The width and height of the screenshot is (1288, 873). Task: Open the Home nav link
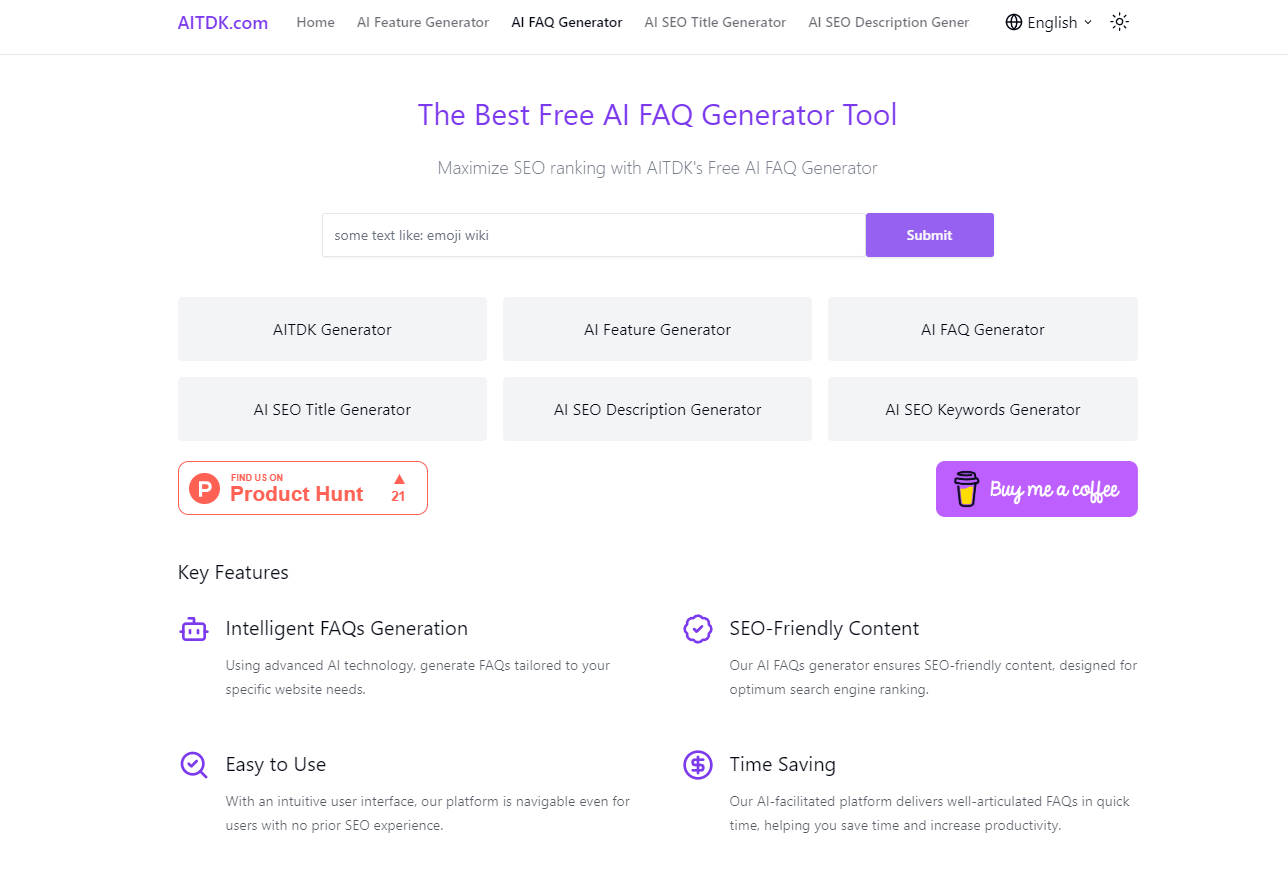315,22
